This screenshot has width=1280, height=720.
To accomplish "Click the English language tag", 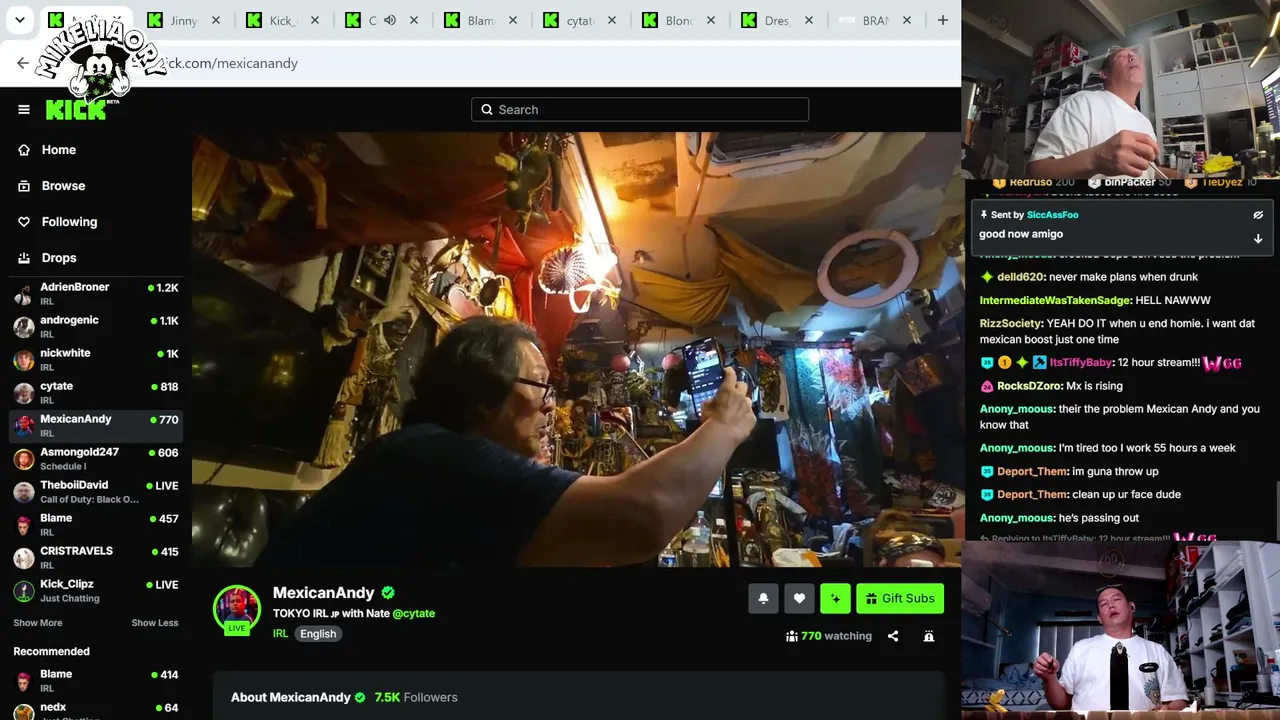I will tap(318, 634).
